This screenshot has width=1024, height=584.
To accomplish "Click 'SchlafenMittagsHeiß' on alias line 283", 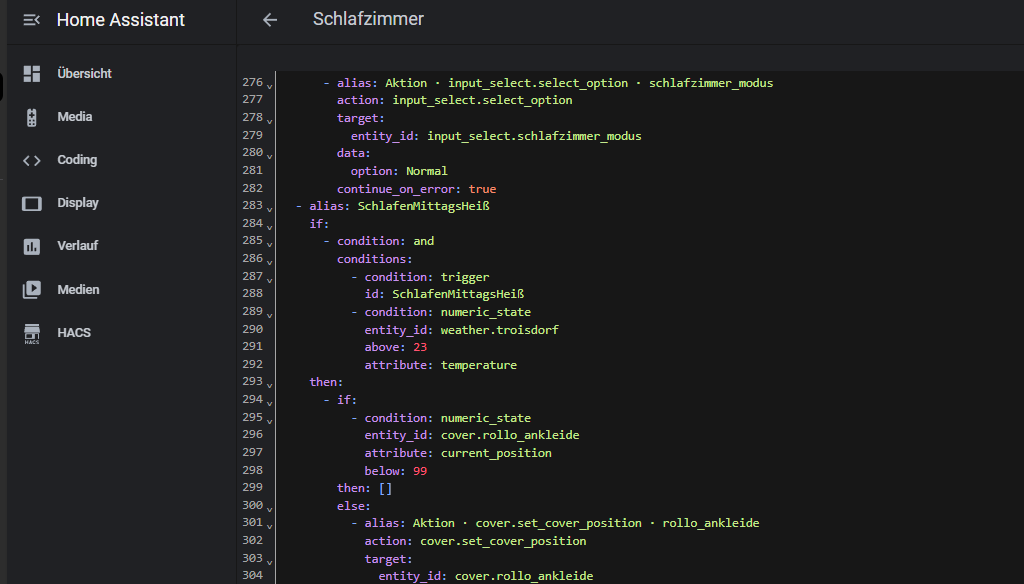I will click(x=423, y=206).
